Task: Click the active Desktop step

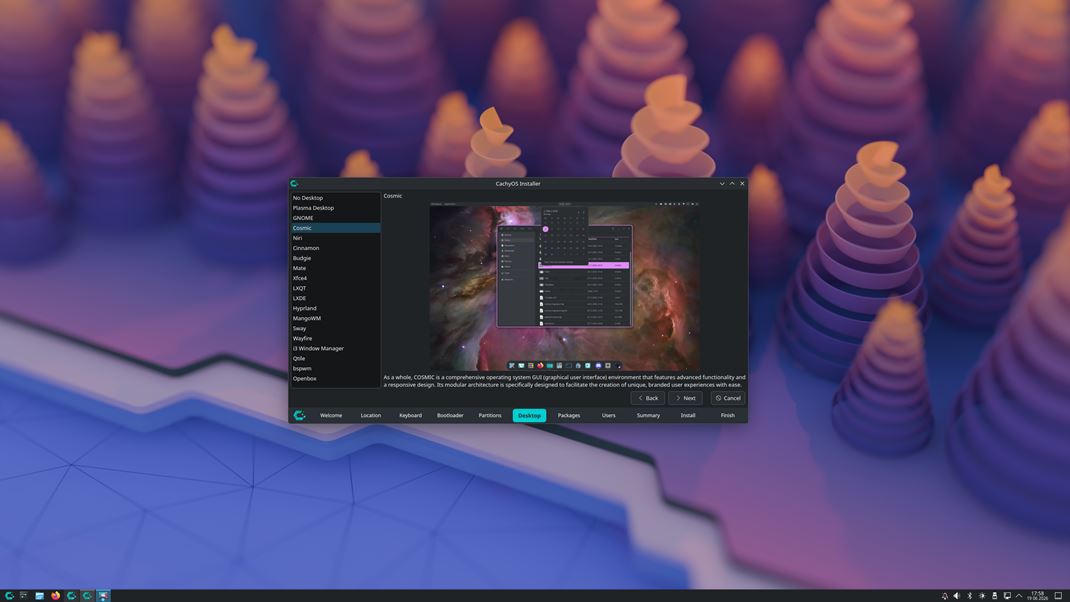Action: click(x=530, y=415)
